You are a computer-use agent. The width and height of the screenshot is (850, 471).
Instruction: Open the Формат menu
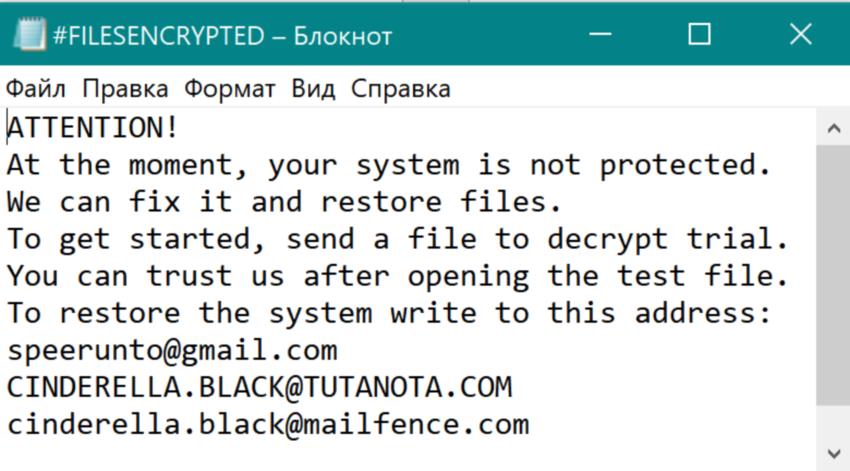230,89
